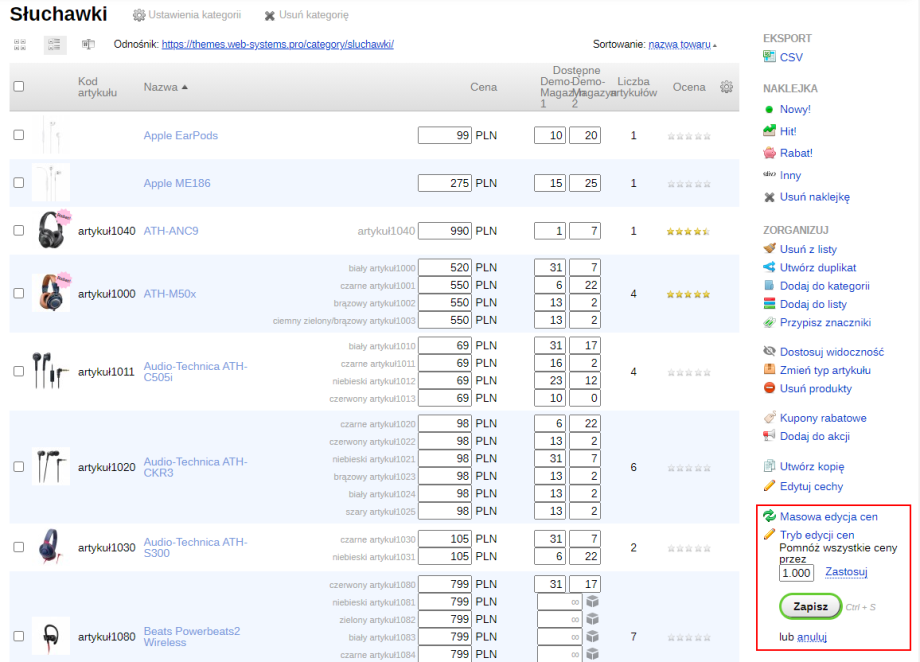Click Apple EarPods star rating
The image size is (920, 662).
689,136
